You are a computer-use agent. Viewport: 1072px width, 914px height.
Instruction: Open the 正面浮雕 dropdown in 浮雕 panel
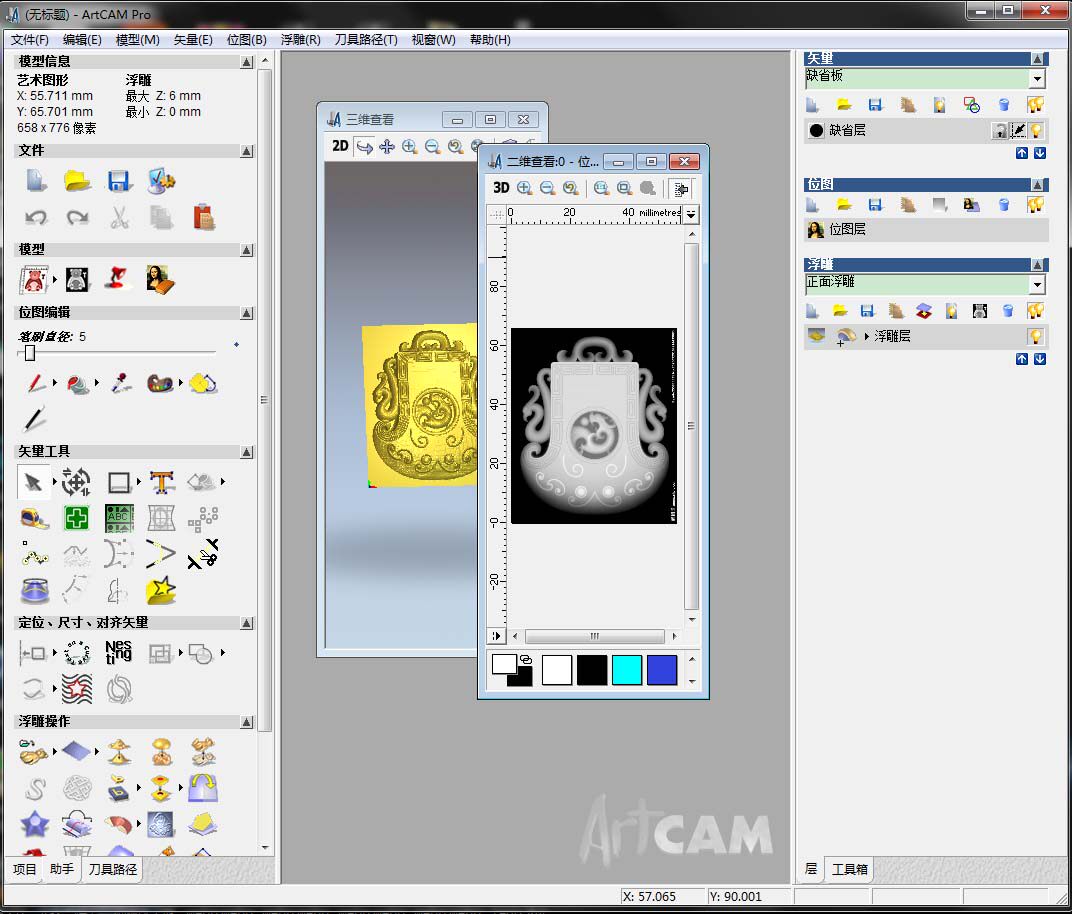(x=1037, y=284)
